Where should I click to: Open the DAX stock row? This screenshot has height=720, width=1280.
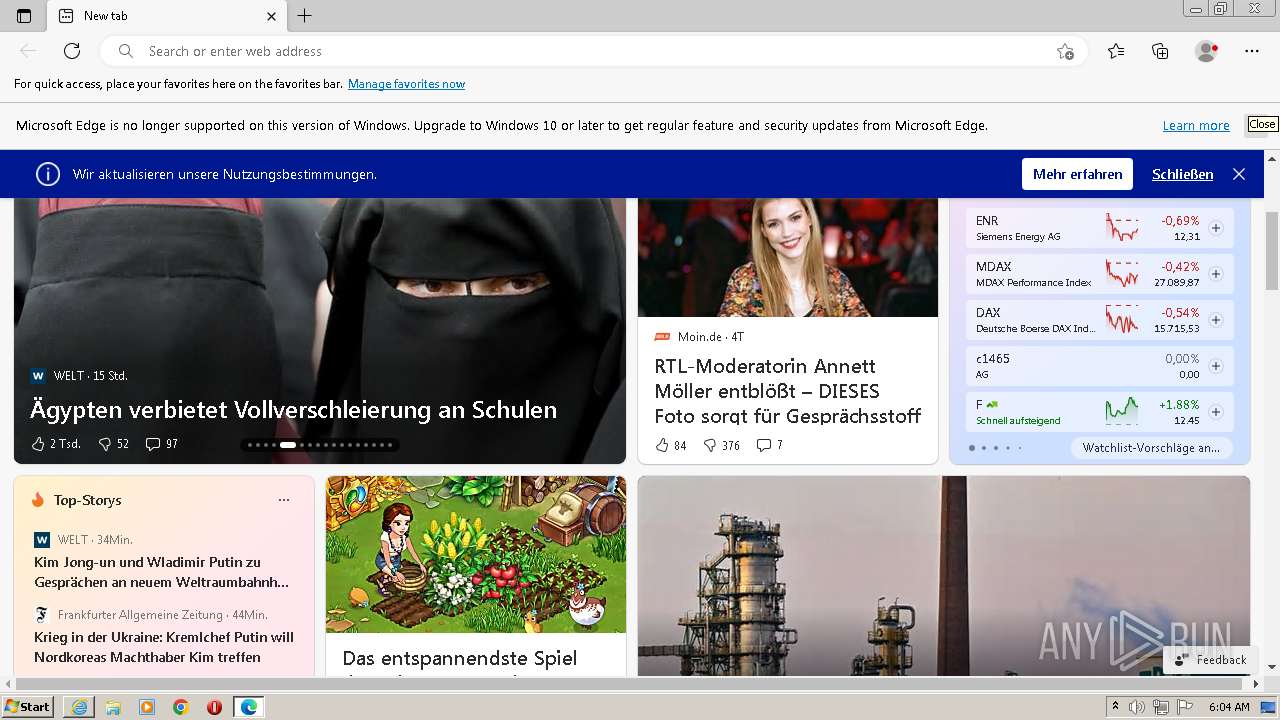click(1100, 320)
